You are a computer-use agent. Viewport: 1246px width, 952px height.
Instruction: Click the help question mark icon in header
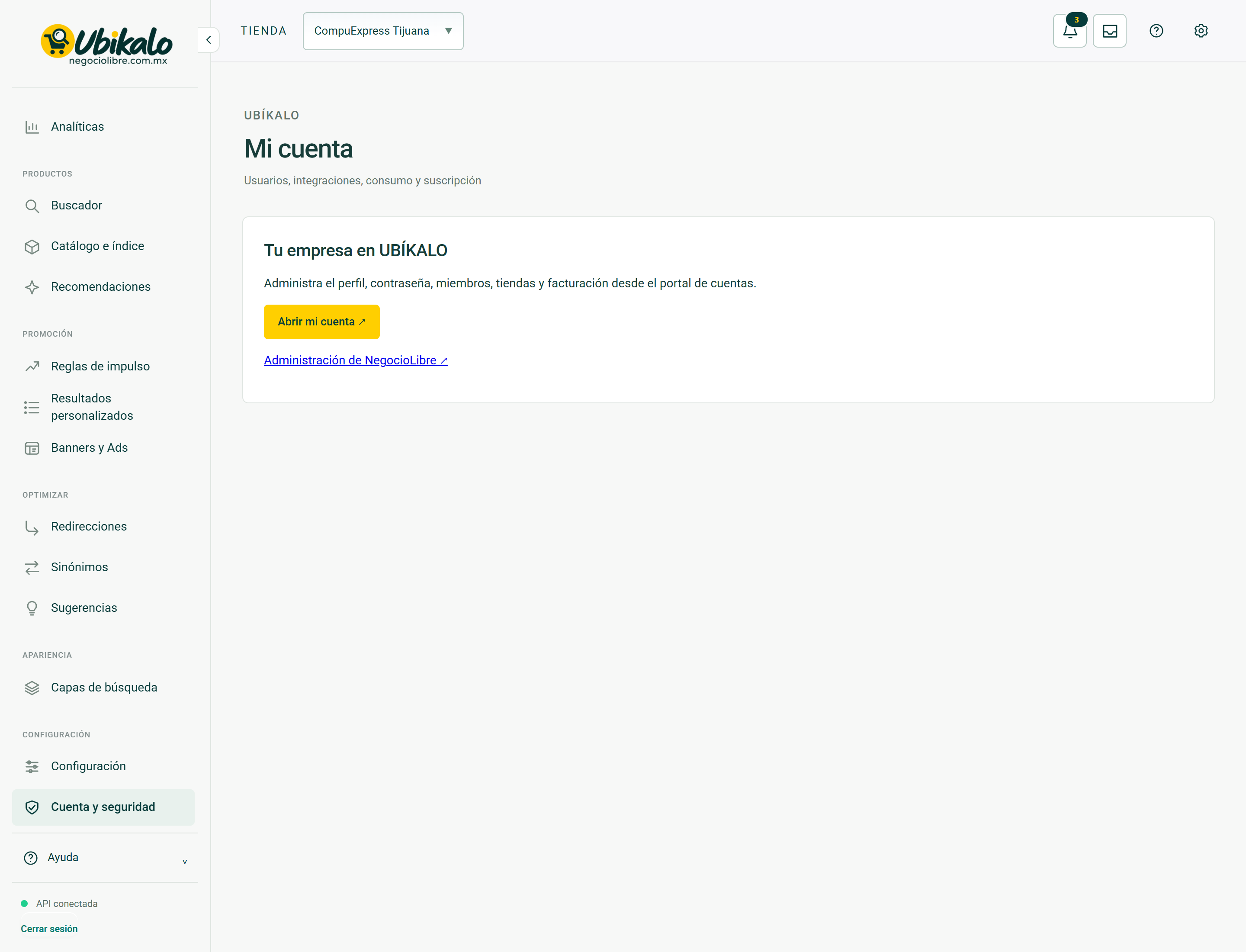click(x=1156, y=31)
